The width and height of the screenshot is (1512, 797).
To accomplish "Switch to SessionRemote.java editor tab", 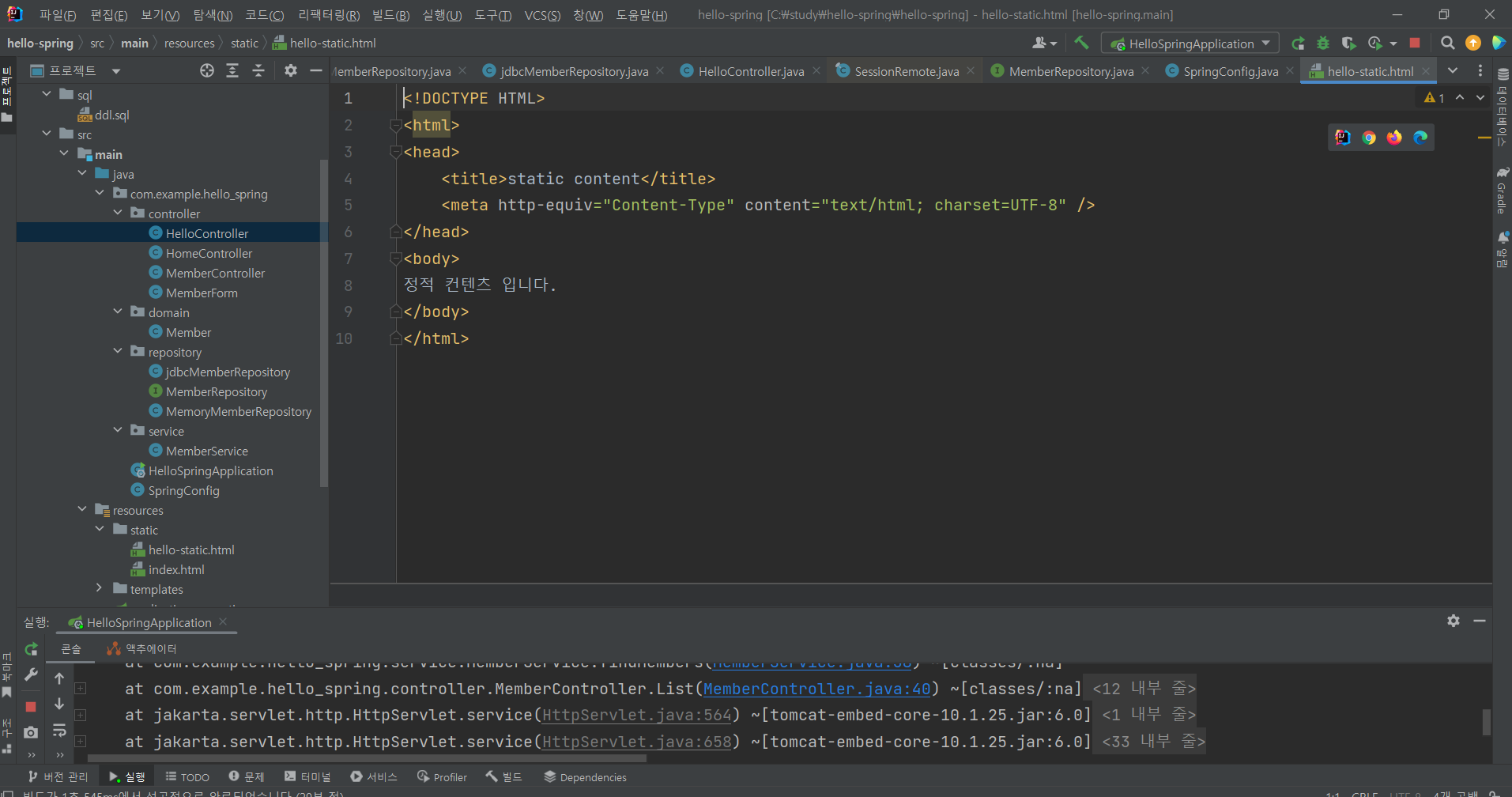I will tap(907, 71).
